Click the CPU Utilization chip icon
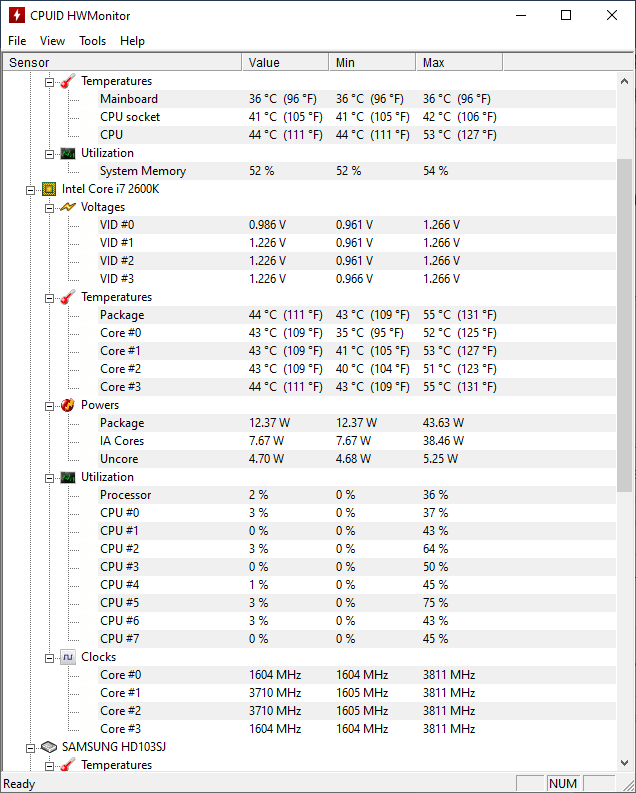Image resolution: width=636 pixels, height=793 pixels. click(68, 477)
